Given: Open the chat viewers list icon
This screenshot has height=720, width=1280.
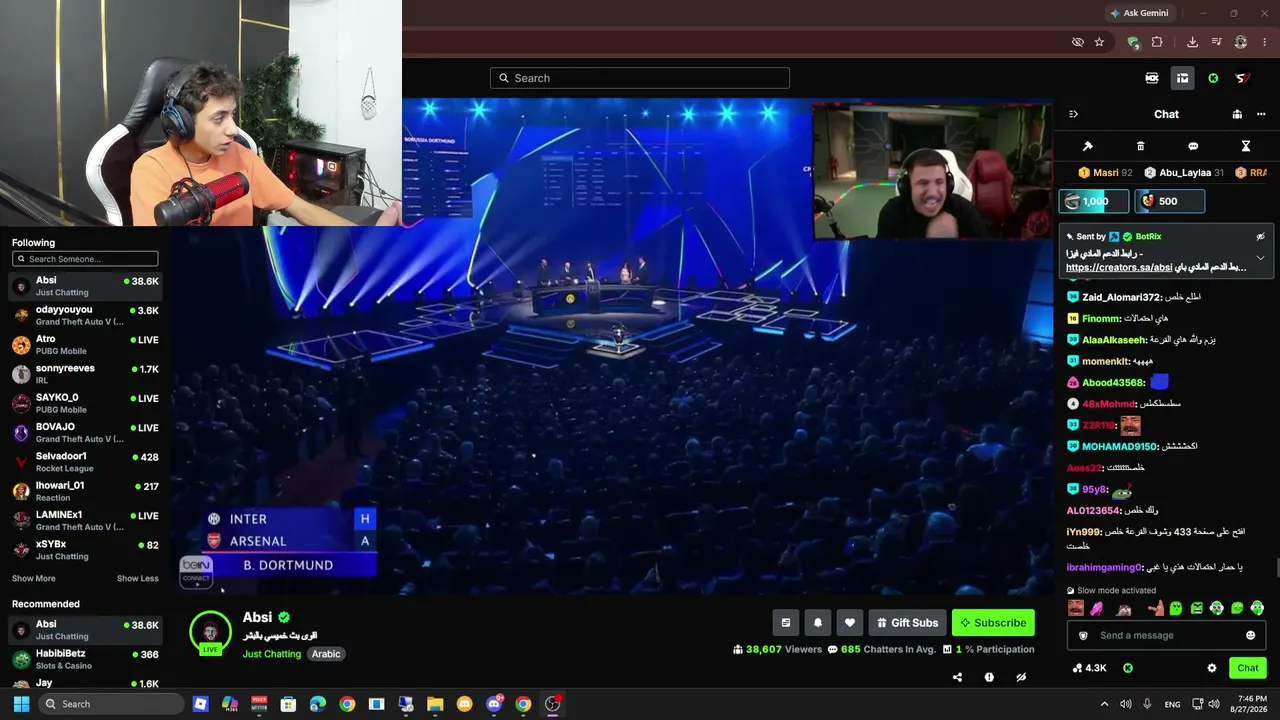Looking at the screenshot, I should (1237, 114).
